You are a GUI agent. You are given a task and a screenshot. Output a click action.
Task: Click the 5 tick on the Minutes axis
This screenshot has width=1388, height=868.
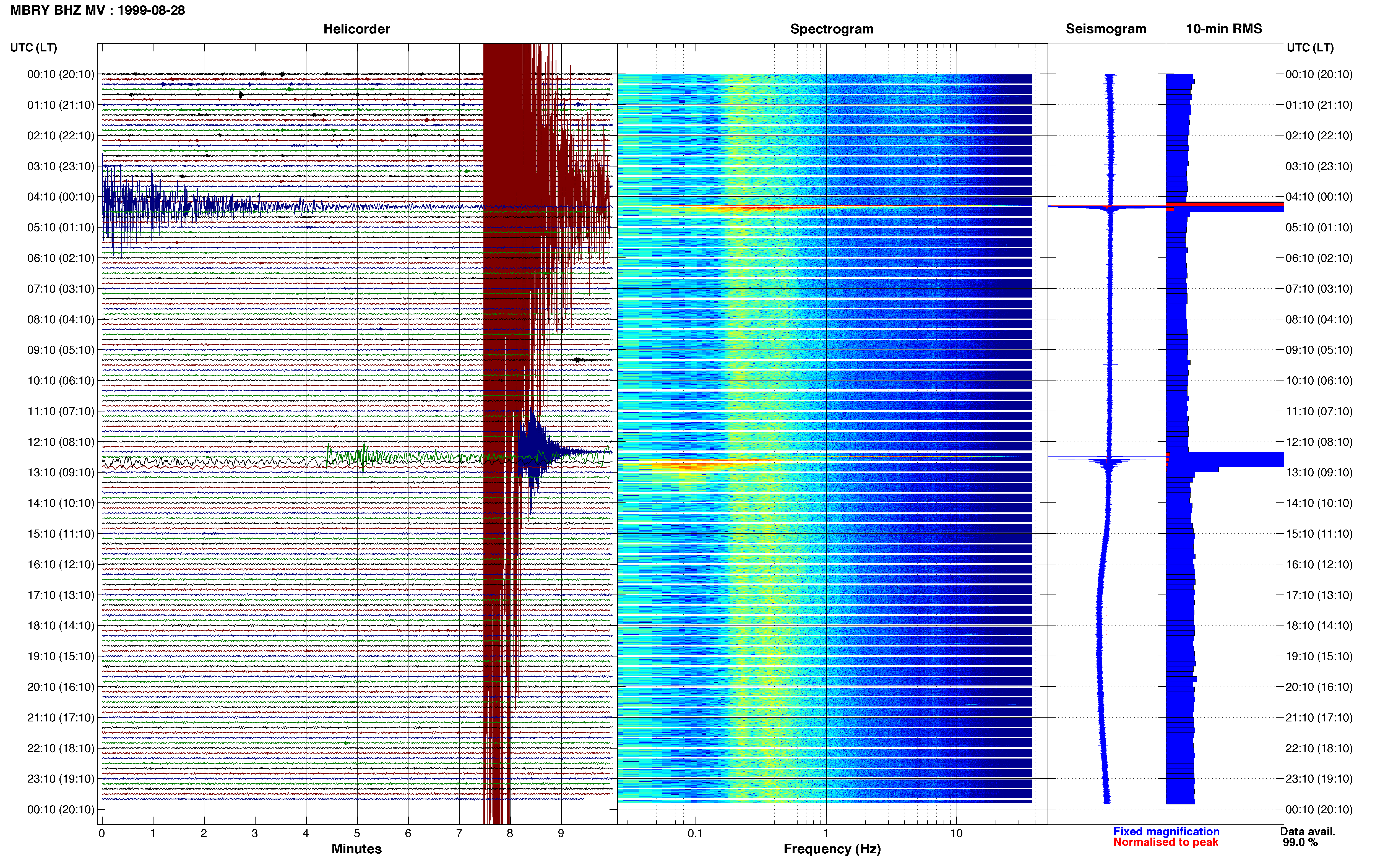coord(357,833)
